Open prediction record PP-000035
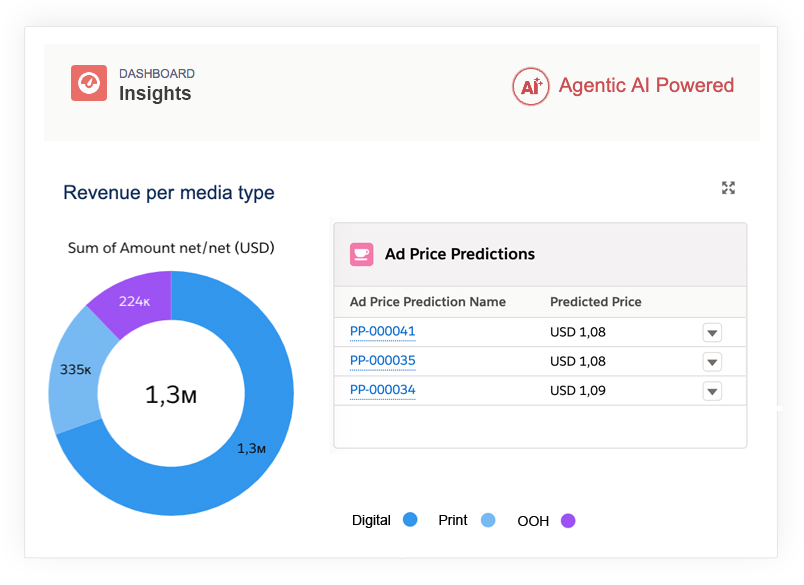 click(x=383, y=360)
